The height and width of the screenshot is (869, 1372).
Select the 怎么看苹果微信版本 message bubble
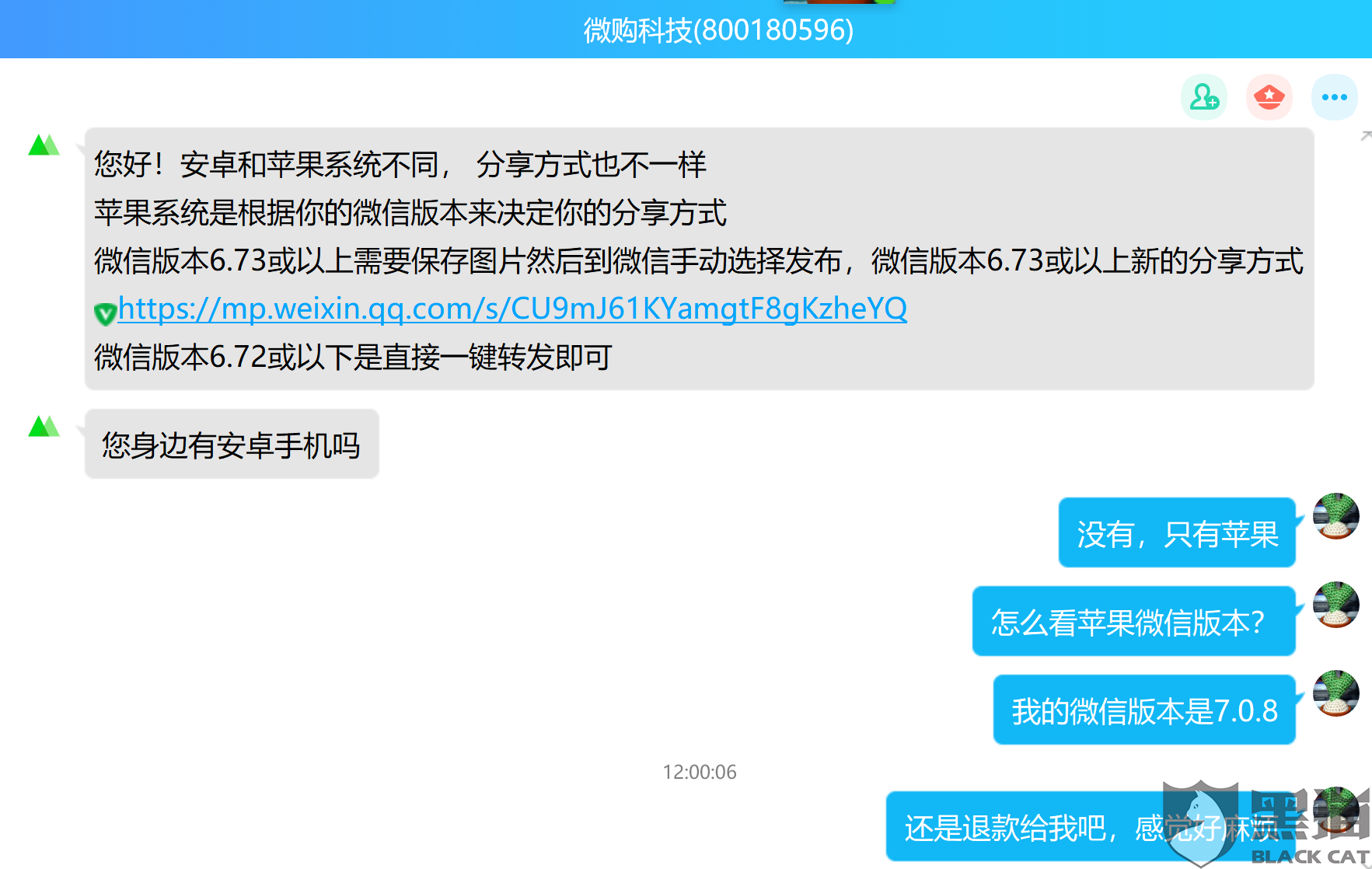coord(1132,621)
